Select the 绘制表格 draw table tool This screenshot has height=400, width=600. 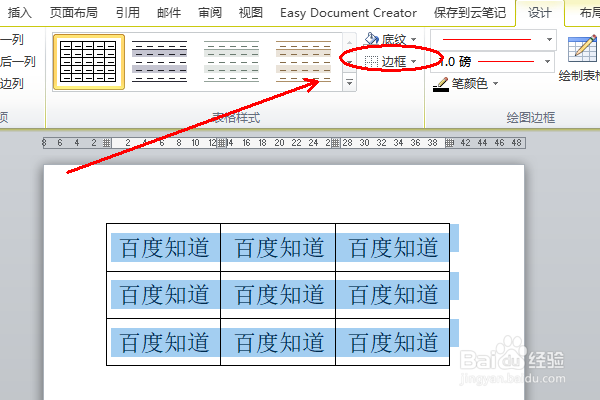[581, 59]
